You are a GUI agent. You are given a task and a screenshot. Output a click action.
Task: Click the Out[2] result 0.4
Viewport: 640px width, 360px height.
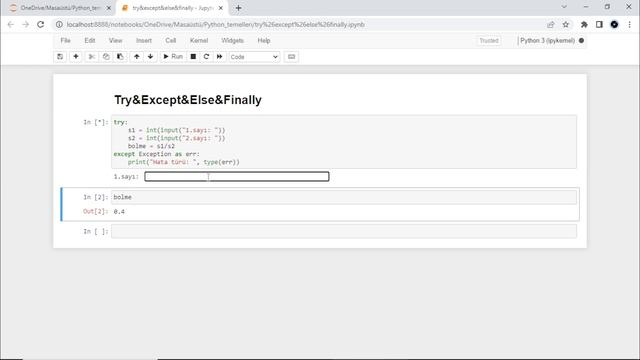point(119,211)
